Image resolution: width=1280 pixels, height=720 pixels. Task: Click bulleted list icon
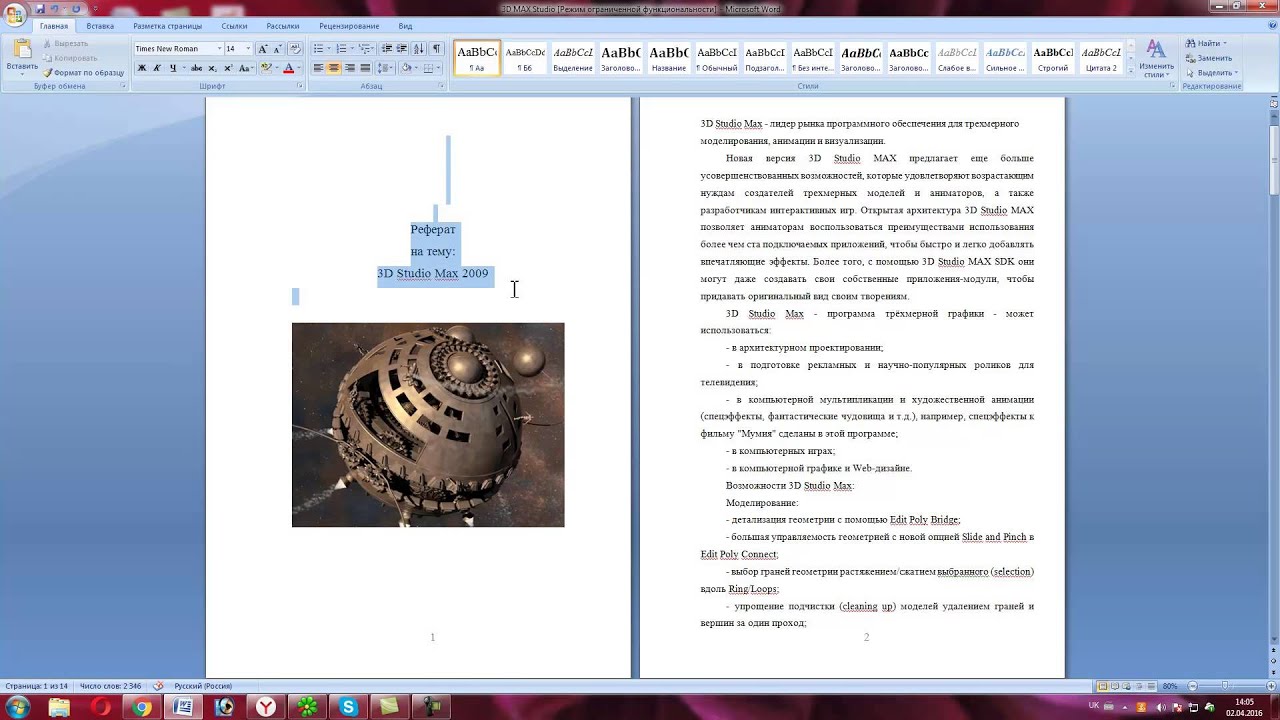[x=319, y=48]
